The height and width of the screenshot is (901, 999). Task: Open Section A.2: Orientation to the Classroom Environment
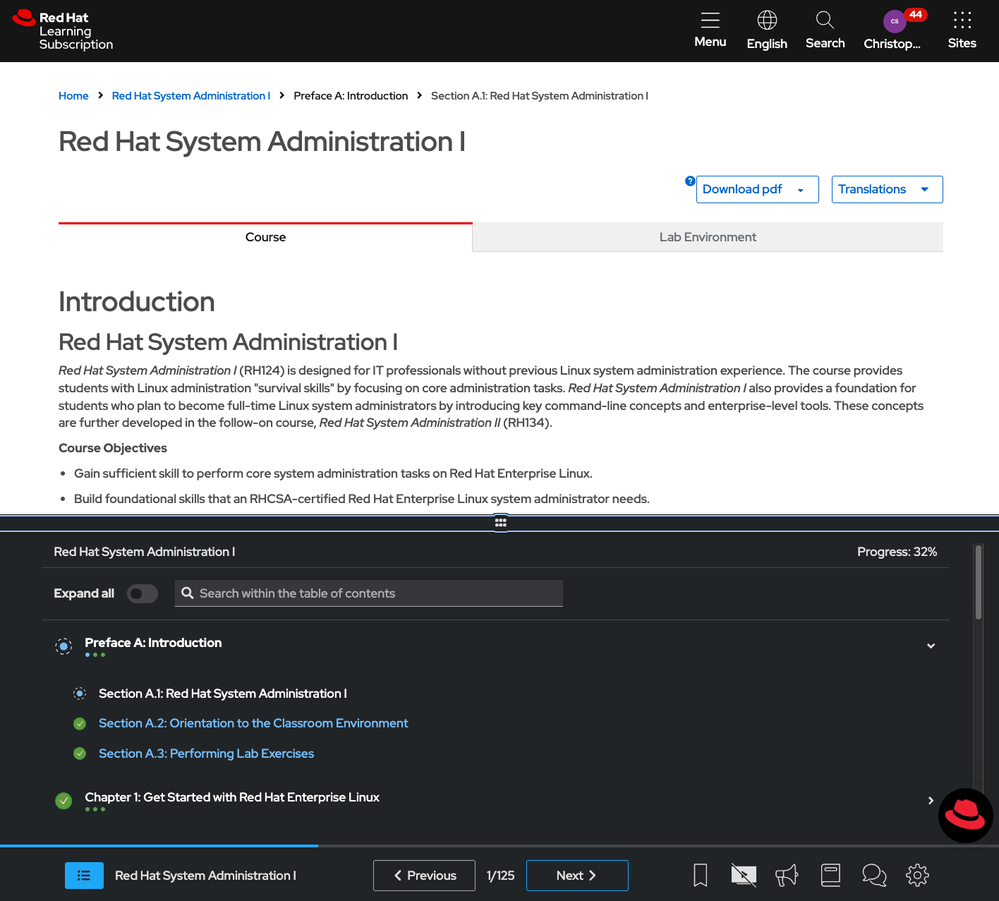253,723
